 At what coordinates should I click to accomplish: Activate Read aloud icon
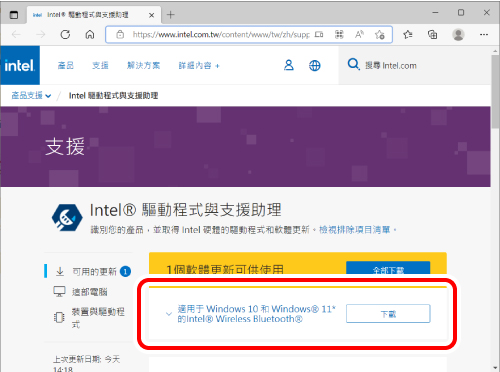tap(359, 34)
